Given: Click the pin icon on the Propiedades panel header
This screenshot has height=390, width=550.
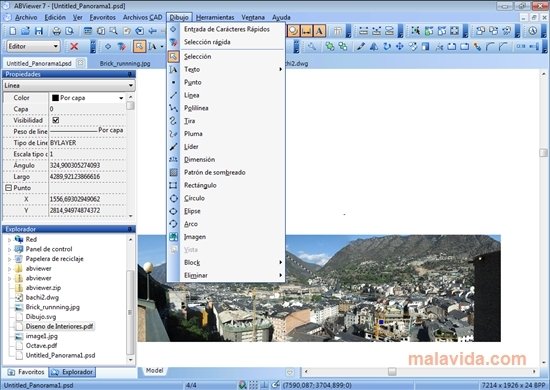Looking at the screenshot, I should click(x=130, y=74).
